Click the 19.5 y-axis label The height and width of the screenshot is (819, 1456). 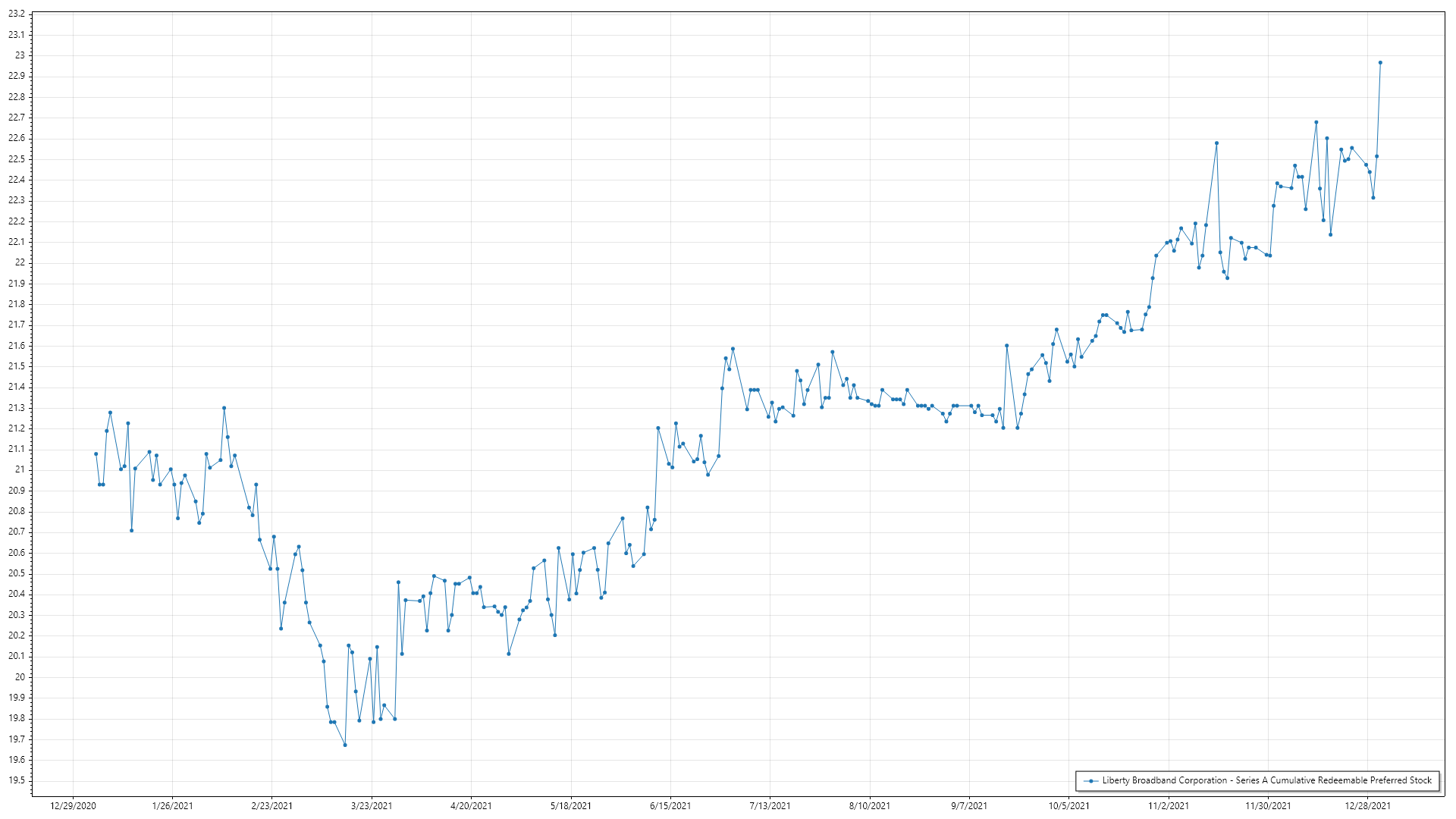[17, 780]
